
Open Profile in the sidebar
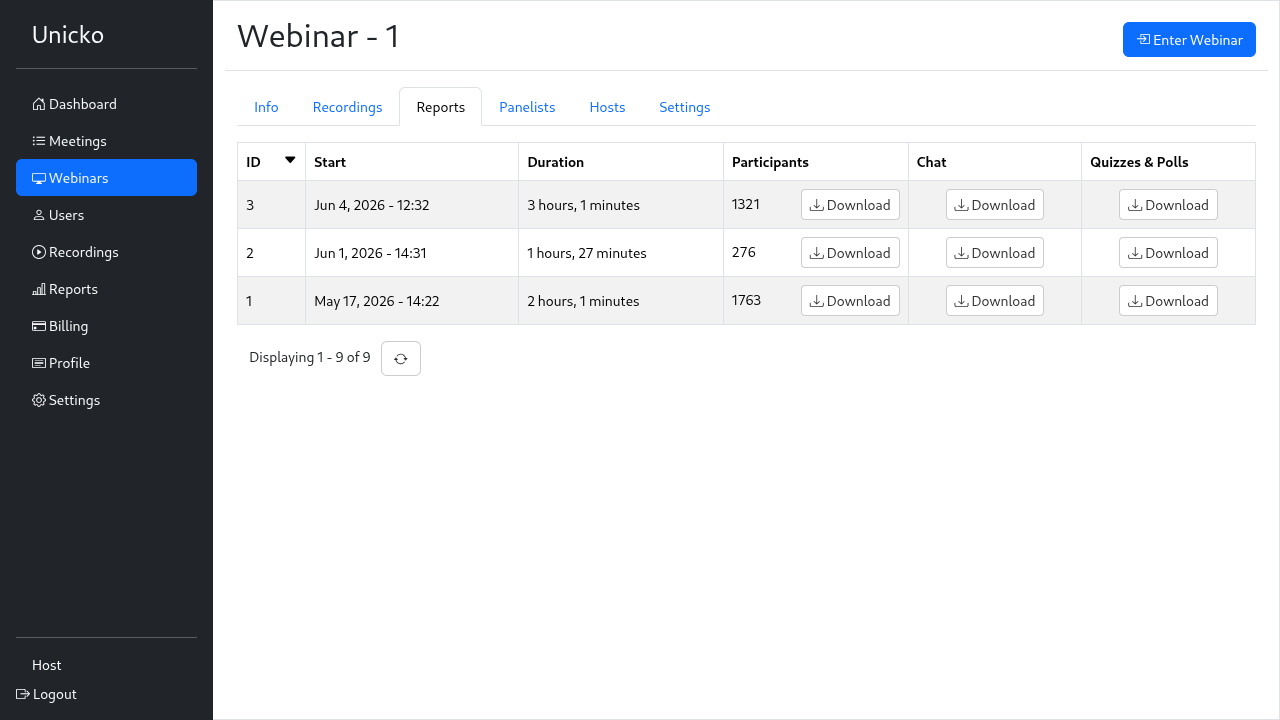pos(106,363)
